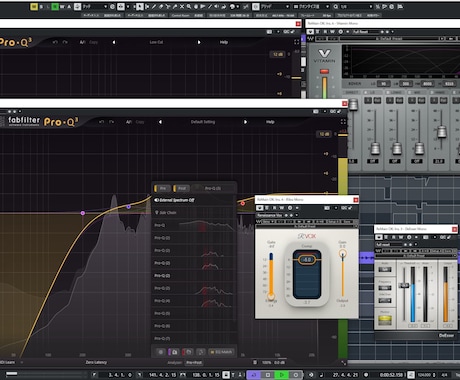Open the Low Cut preset menu in back Pro-Q 3
The height and width of the screenshot is (380, 460).
pyautogui.click(x=156, y=42)
